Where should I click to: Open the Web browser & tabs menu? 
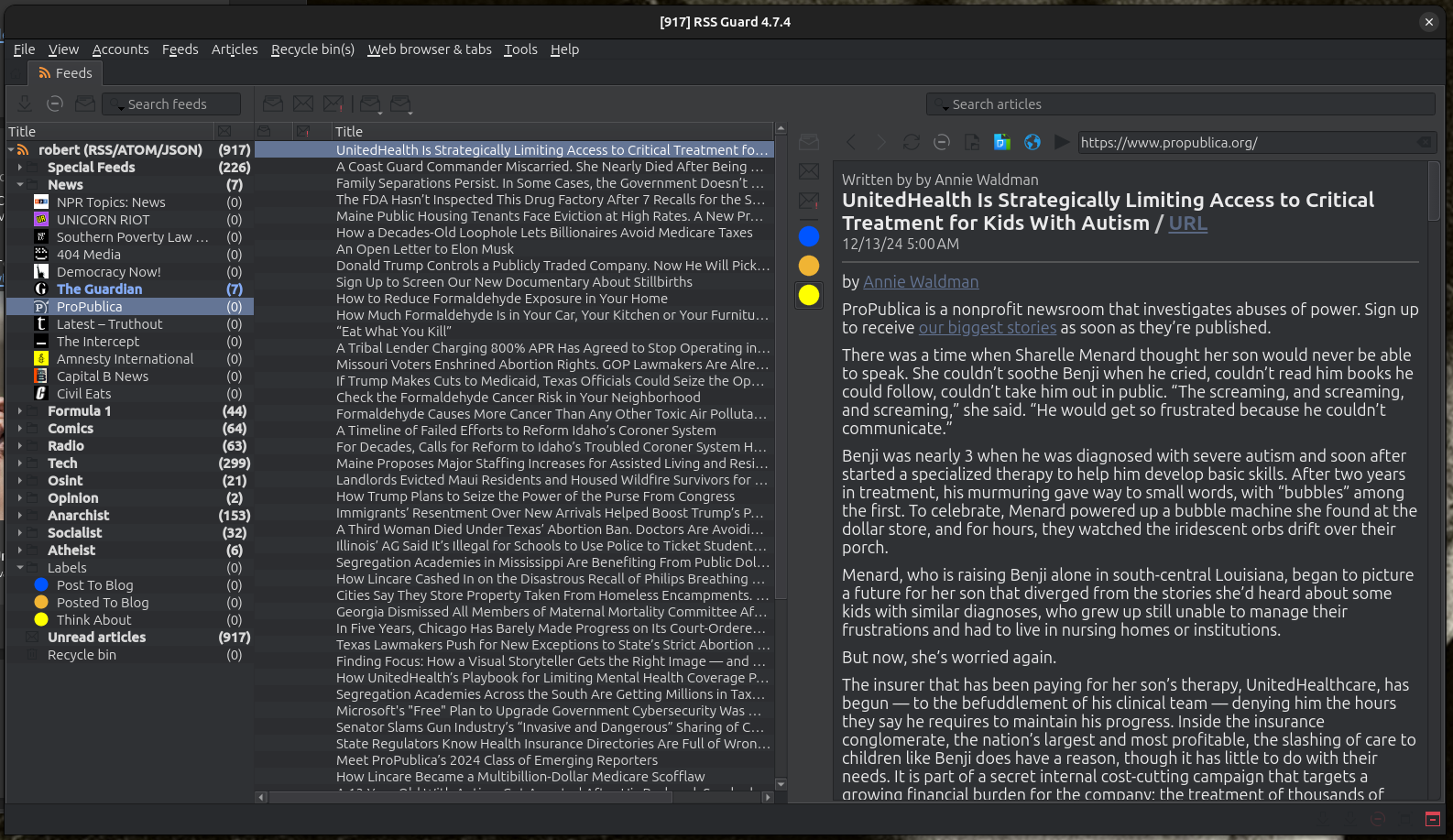point(430,49)
